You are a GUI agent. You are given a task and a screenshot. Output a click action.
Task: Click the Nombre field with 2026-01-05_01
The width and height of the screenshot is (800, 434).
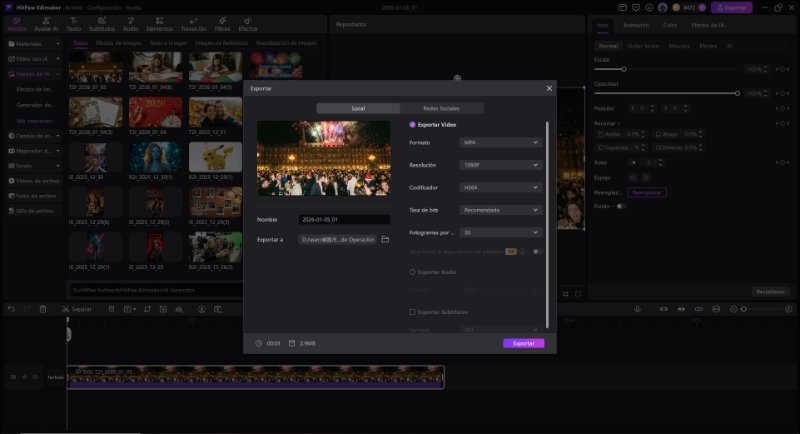pyautogui.click(x=345, y=219)
